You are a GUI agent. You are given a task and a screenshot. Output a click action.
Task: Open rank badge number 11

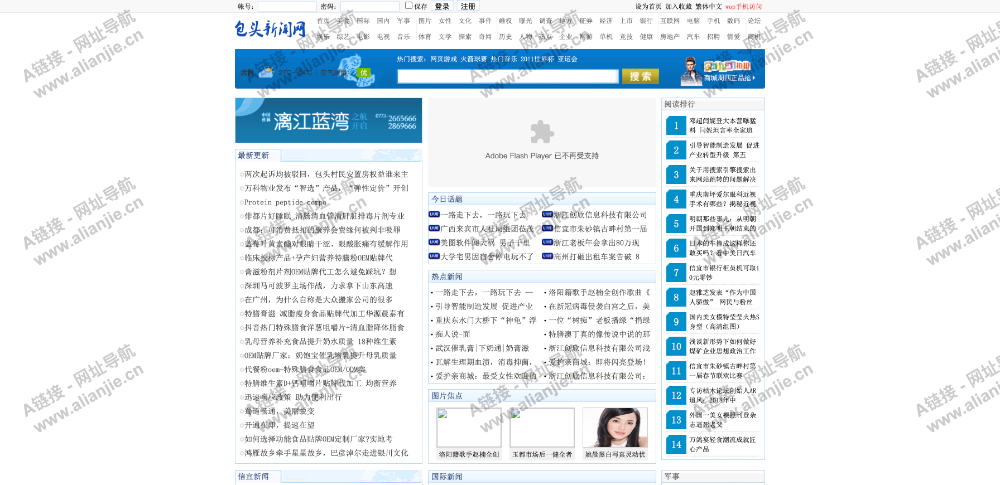[675, 371]
